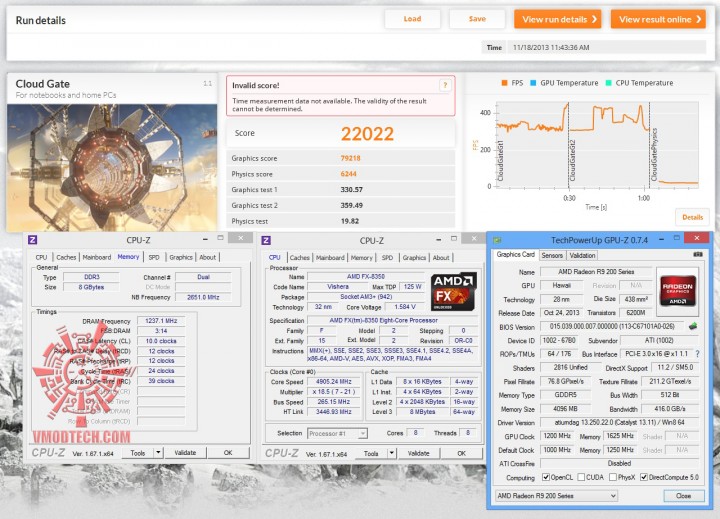Click the FPS legend color square

click(x=504, y=83)
